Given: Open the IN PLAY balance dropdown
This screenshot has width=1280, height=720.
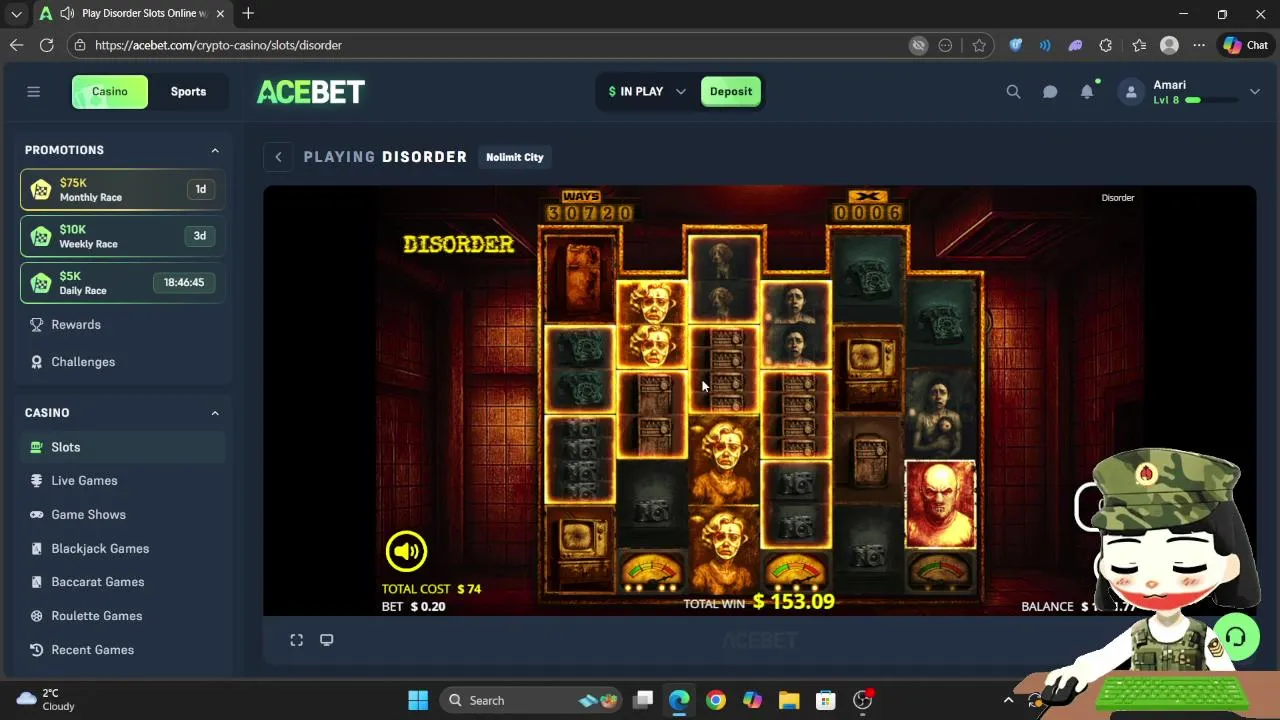Looking at the screenshot, I should point(647,91).
